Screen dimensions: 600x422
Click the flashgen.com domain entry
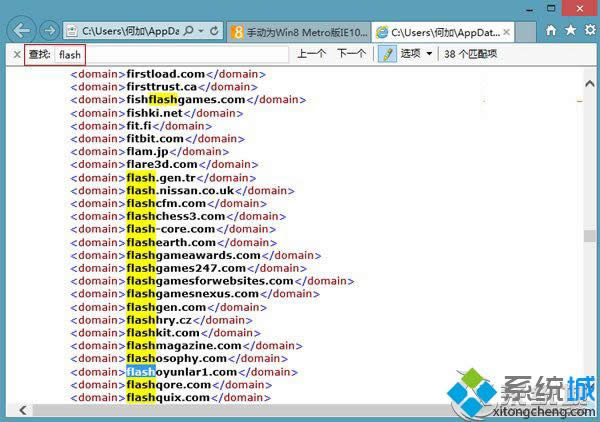(168, 307)
